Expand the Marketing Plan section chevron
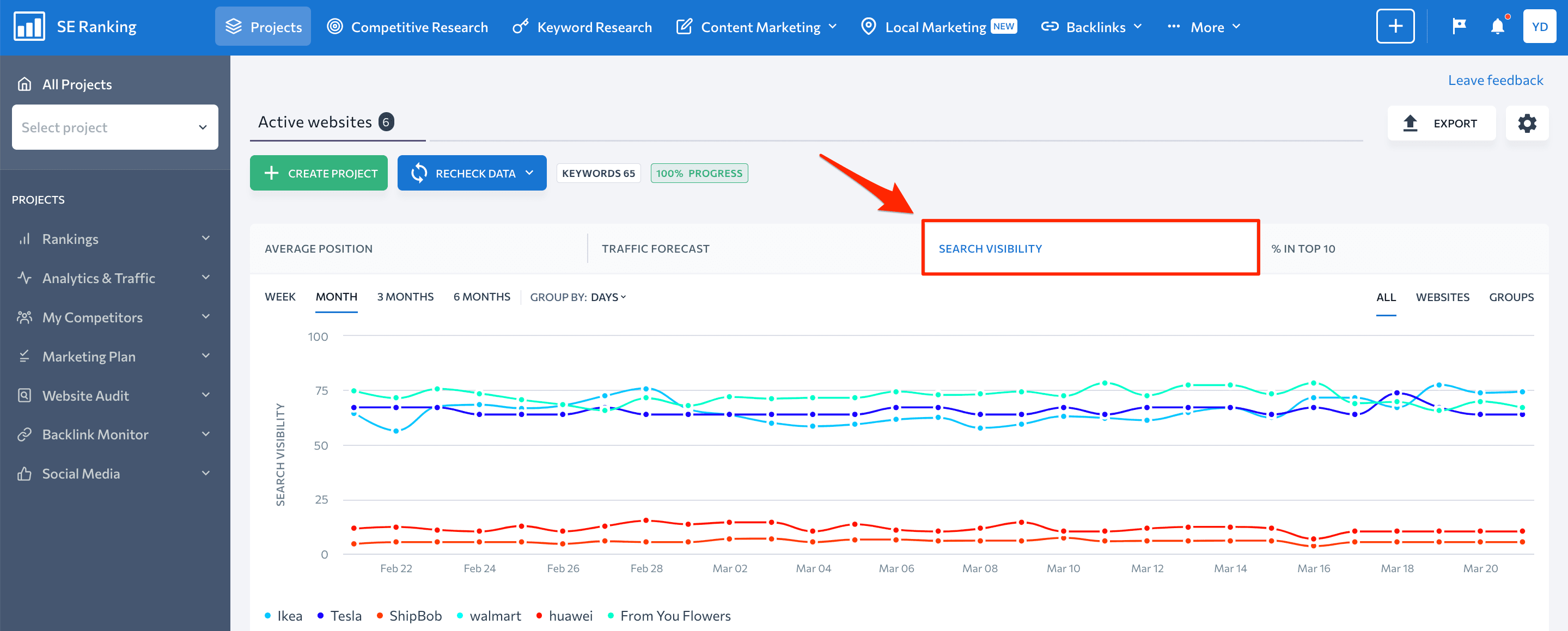This screenshot has height=631, width=1568. (206, 356)
